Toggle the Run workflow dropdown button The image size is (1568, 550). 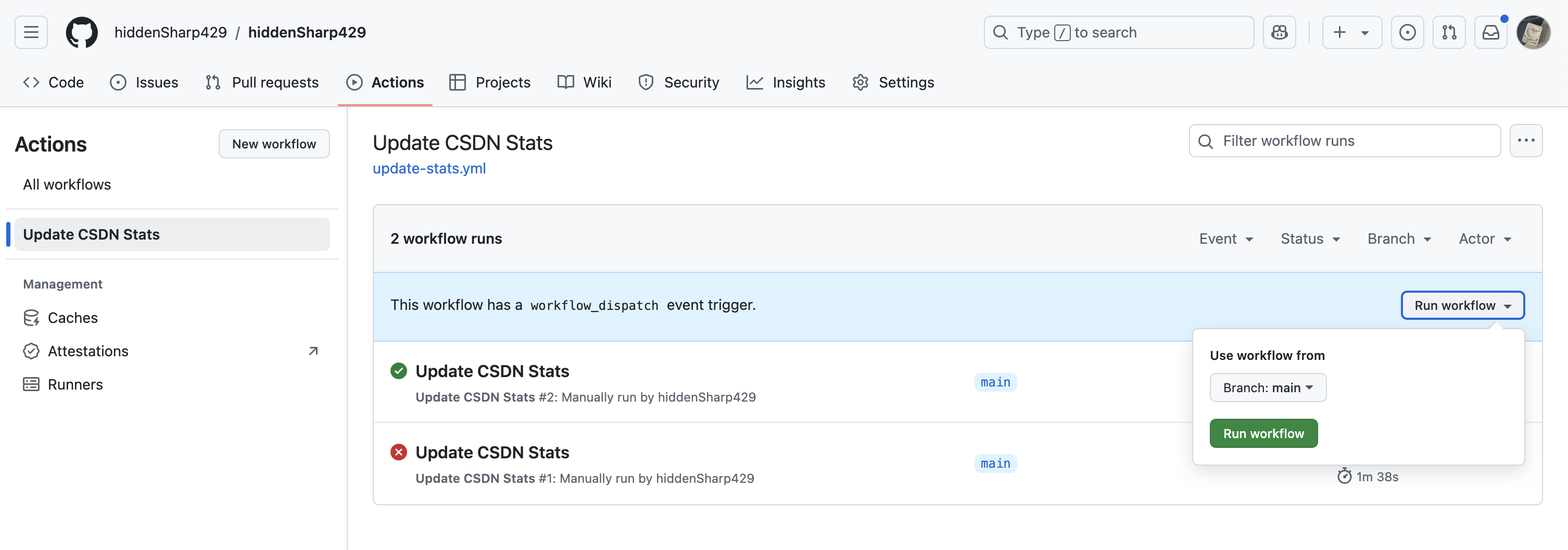(1463, 305)
